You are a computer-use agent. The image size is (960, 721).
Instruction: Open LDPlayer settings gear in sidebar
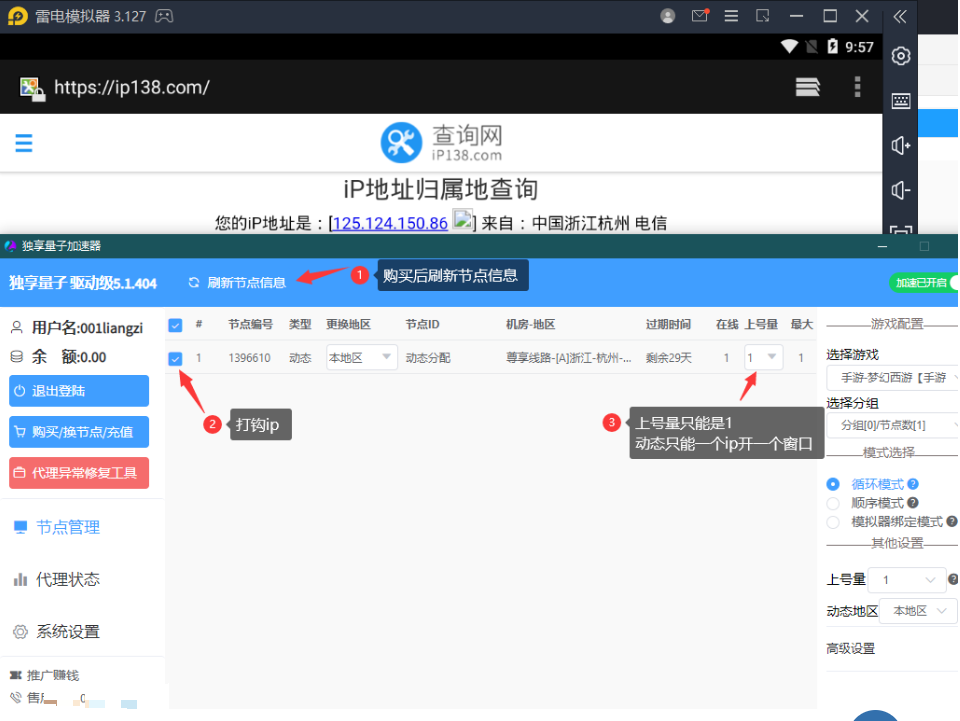click(901, 56)
